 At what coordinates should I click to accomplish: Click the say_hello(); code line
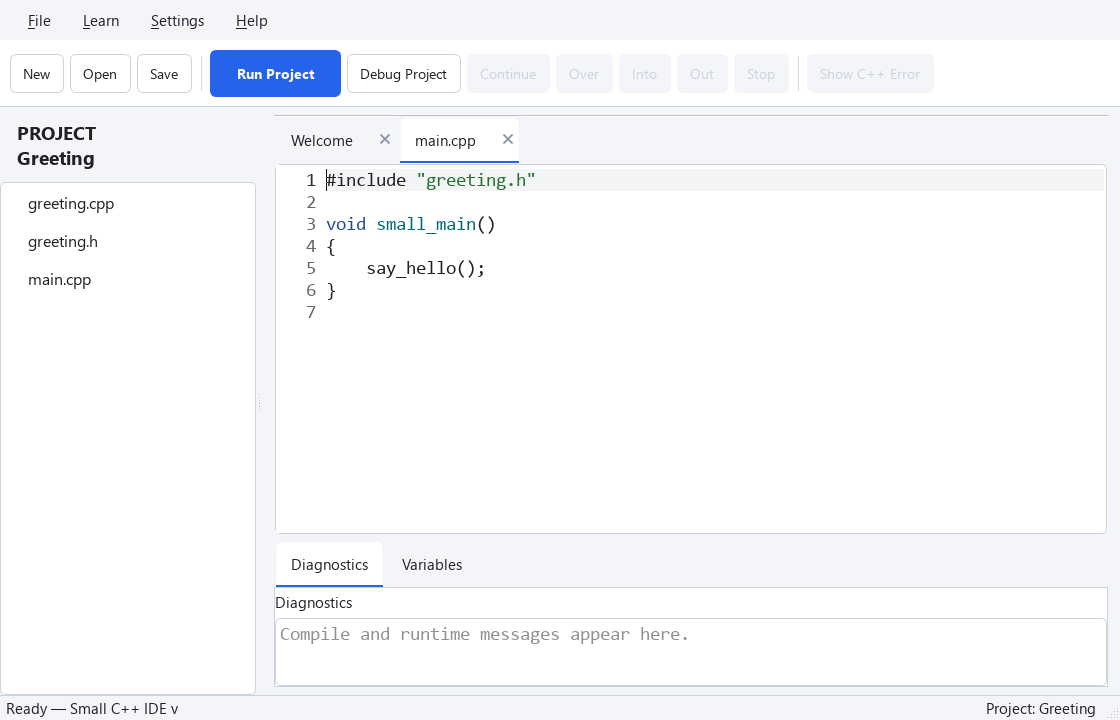426,268
